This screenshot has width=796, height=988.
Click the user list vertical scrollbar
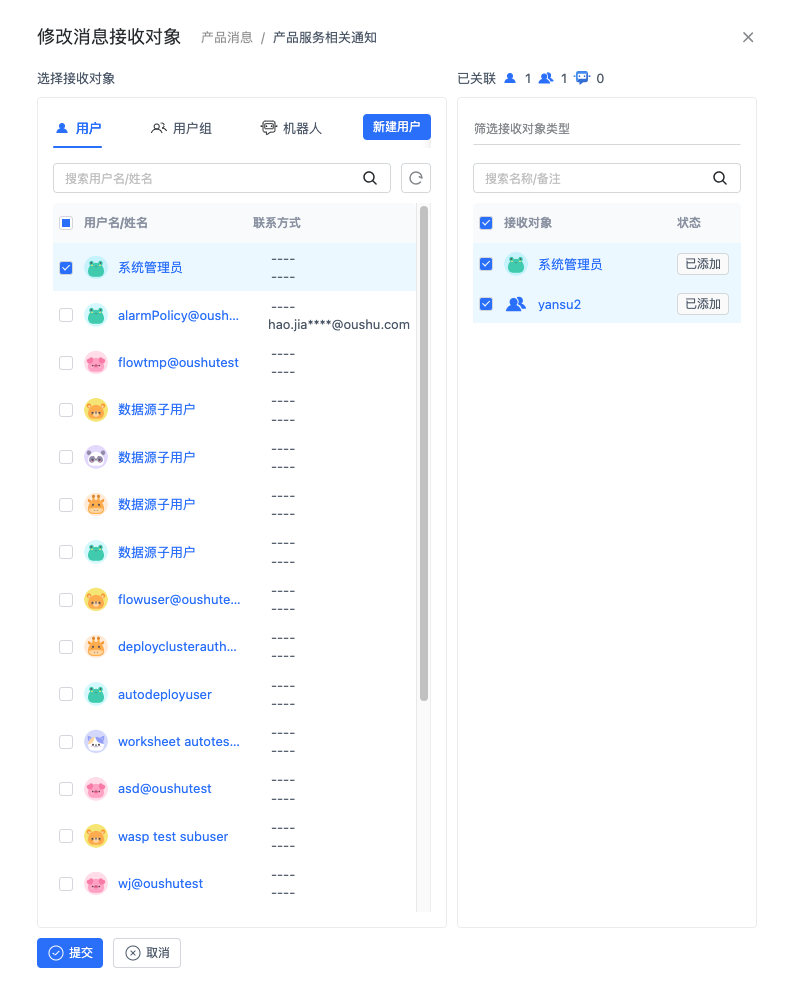coord(424,450)
